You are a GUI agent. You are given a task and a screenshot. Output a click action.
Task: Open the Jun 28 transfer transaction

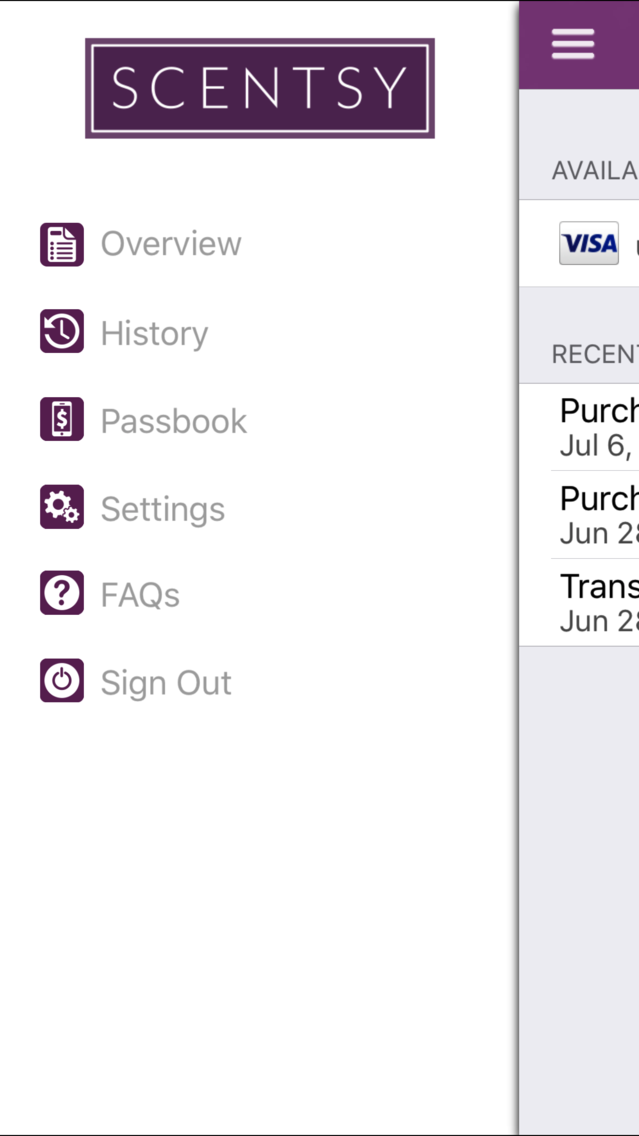coord(597,603)
